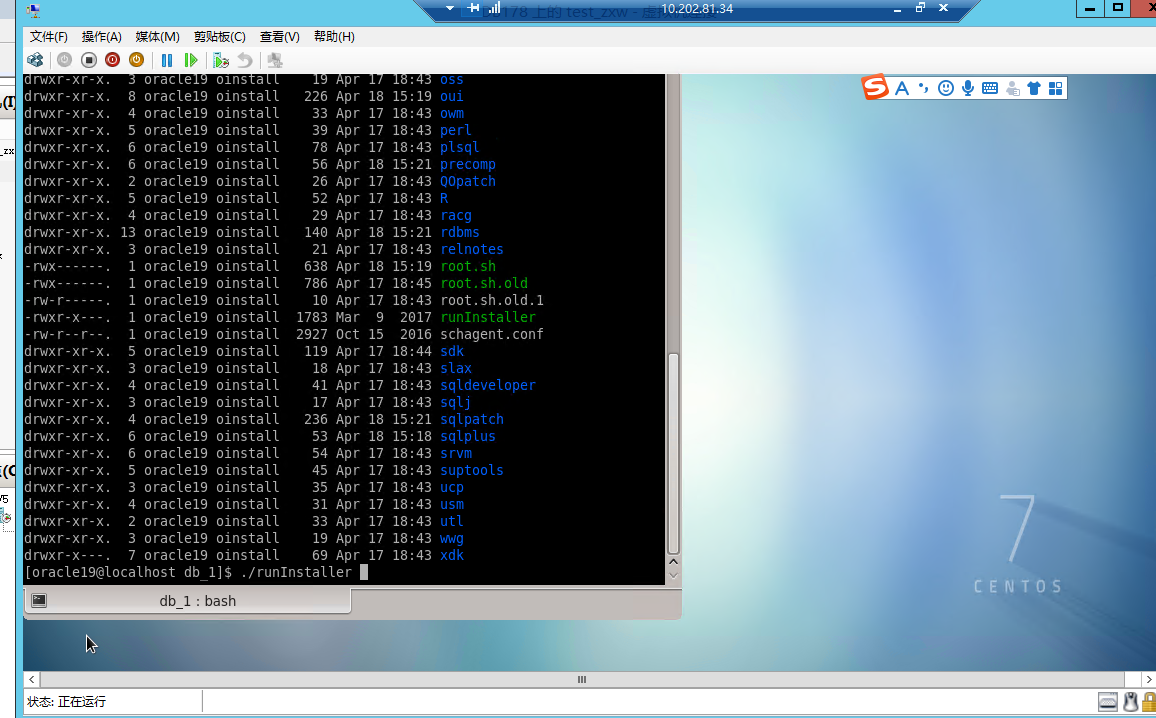
Task: Toggle Sogou English/Chinese A mode
Action: (x=902, y=88)
